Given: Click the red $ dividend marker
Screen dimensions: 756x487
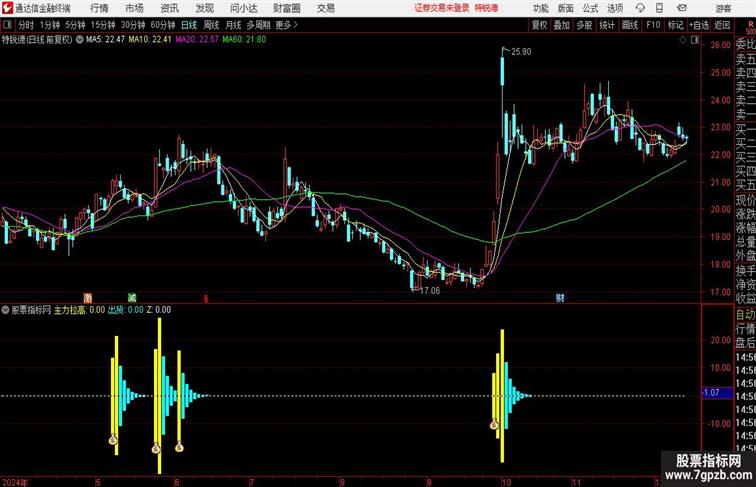Looking at the screenshot, I should [x=205, y=299].
